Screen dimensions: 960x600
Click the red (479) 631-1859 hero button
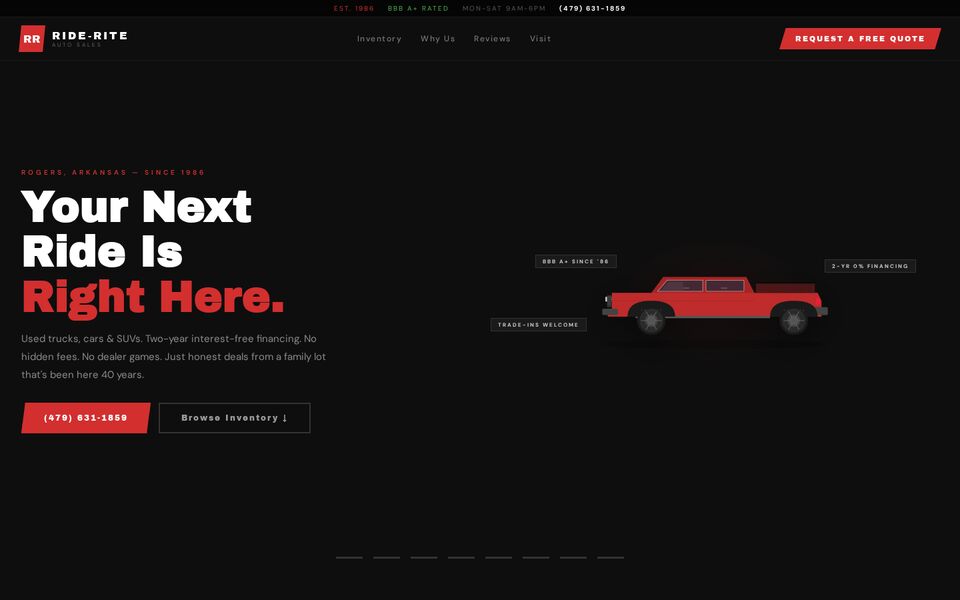86,418
